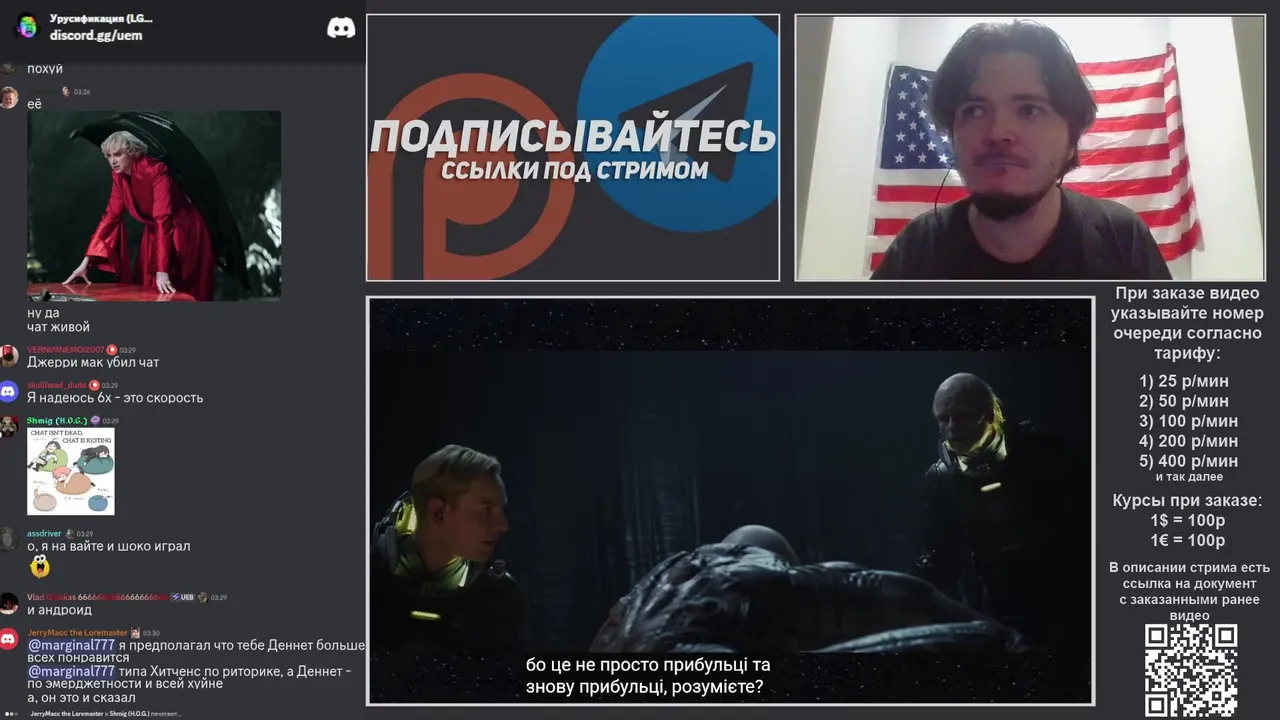Screen dimensions: 1280x720
Task: Click the Discord logo in chat header
Action: [341, 28]
